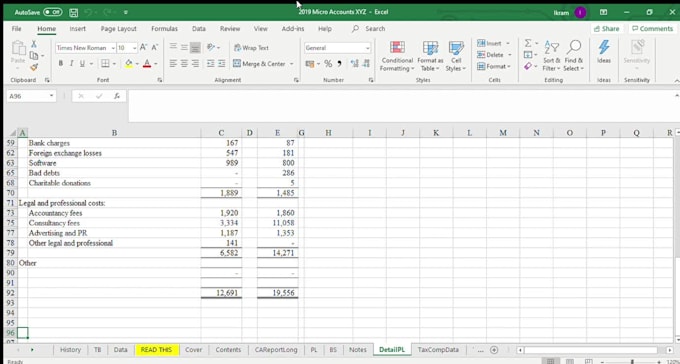Viewport: 680px width, 364px height.
Task: Click the Increase Font Size icon
Action: click(144, 48)
